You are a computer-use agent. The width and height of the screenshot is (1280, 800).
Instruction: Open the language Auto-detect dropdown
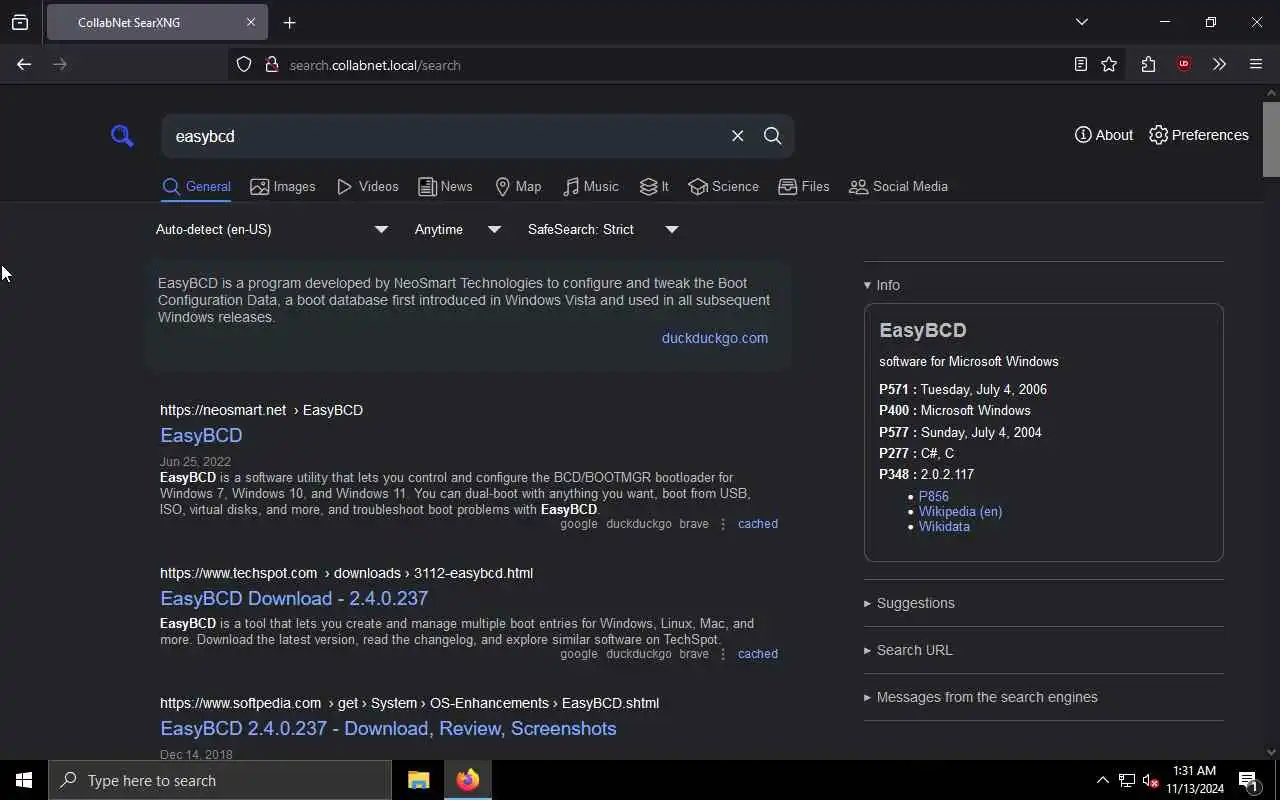tap(271, 229)
